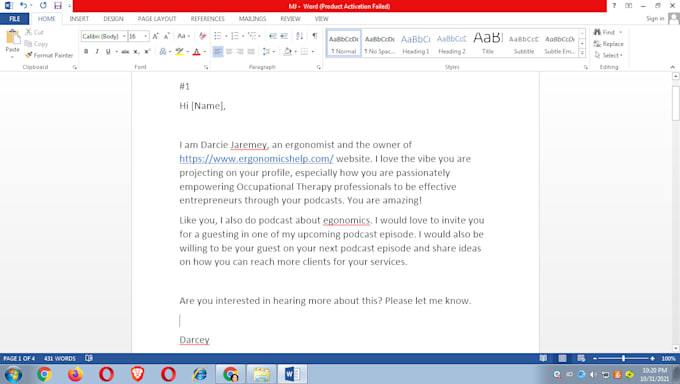Sort the selected paragraphs

pyautogui.click(x=300, y=36)
